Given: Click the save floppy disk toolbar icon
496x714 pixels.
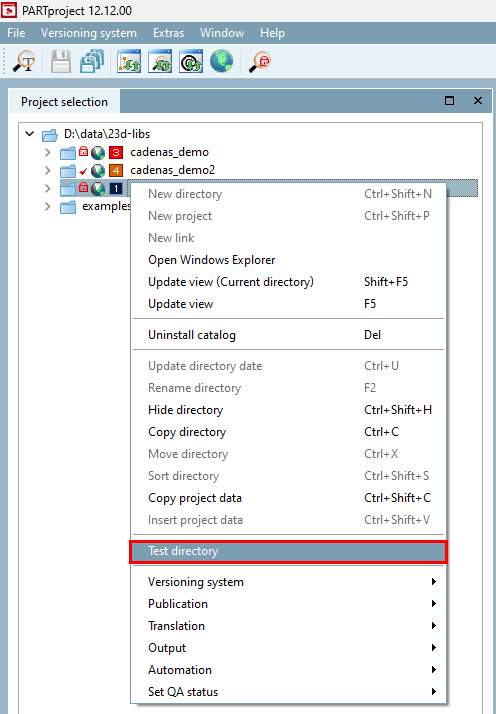Looking at the screenshot, I should click(x=61, y=61).
